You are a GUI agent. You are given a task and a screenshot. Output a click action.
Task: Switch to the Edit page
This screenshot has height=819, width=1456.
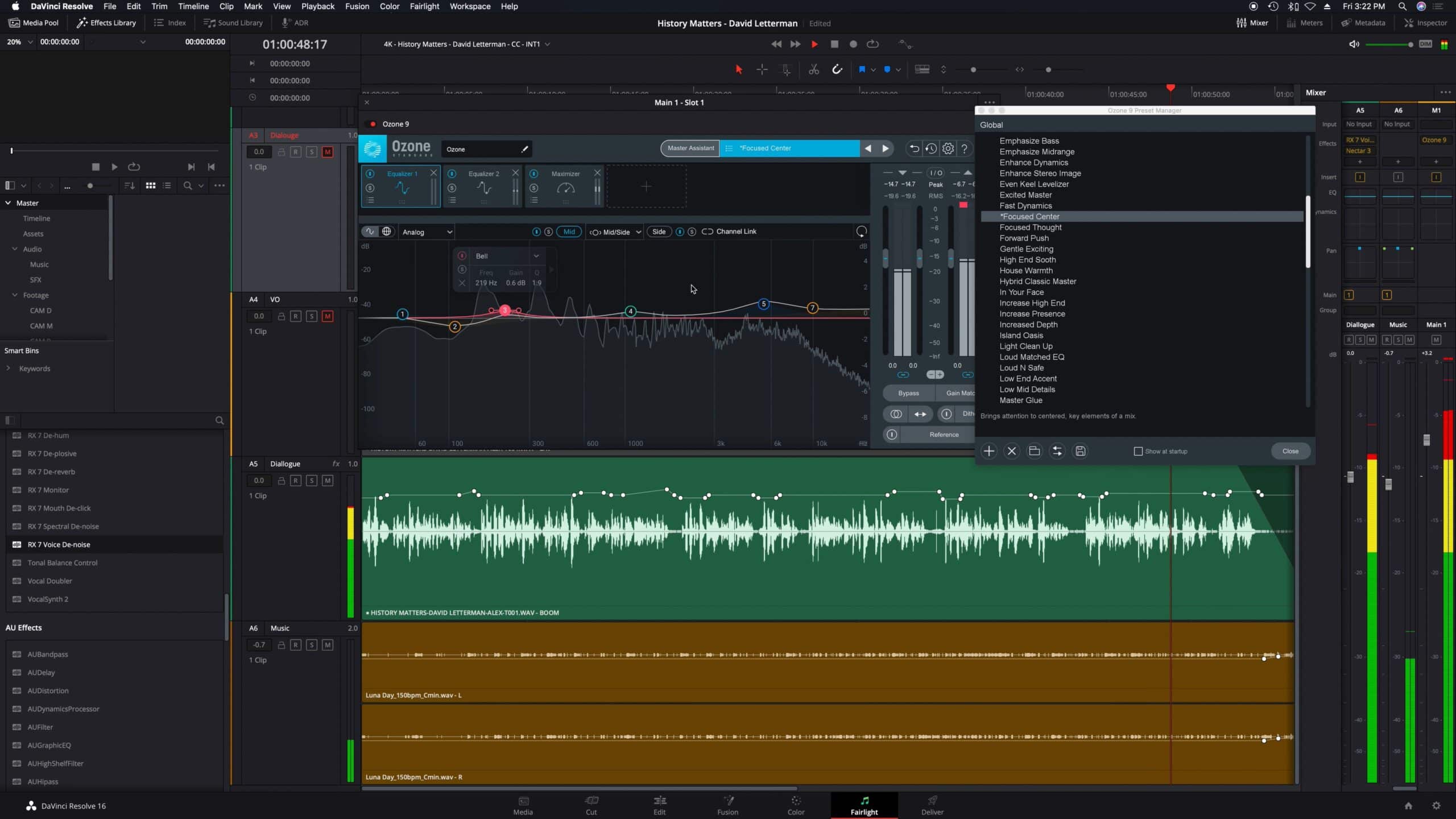(x=659, y=806)
